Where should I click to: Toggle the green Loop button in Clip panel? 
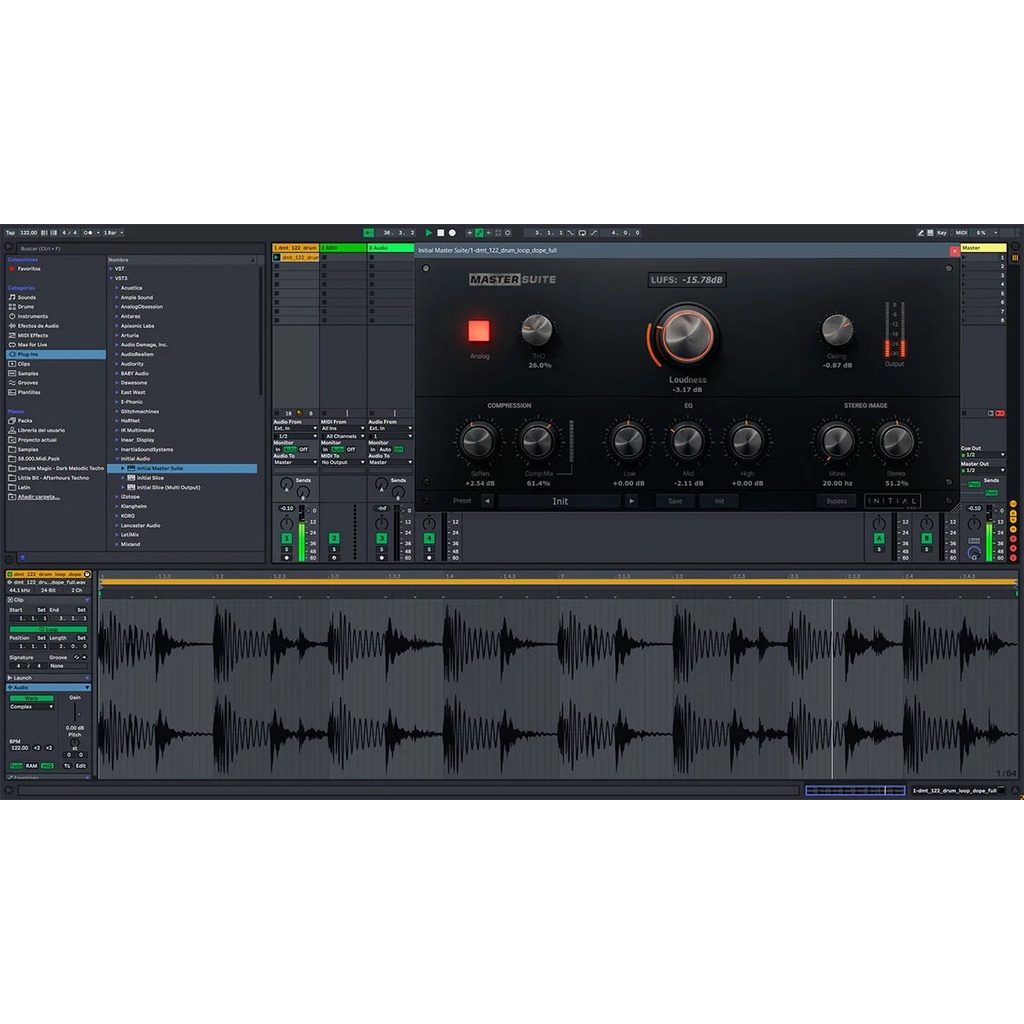point(48,629)
